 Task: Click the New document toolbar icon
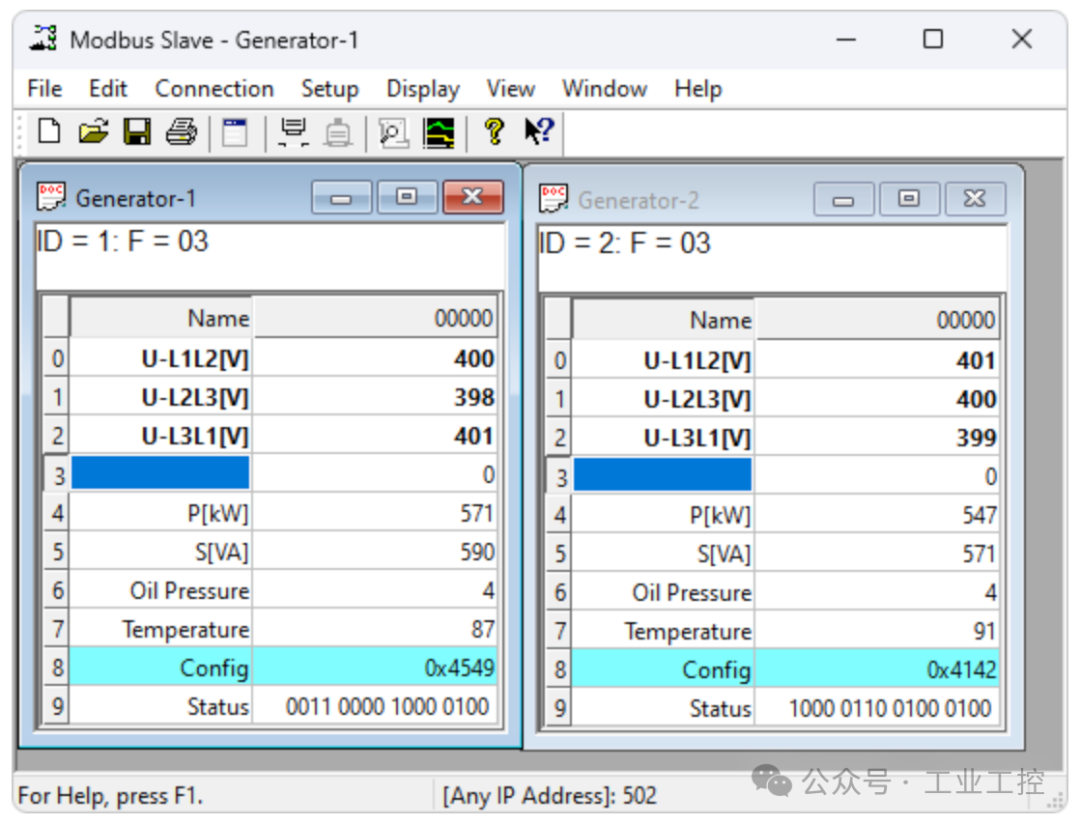tap(49, 132)
